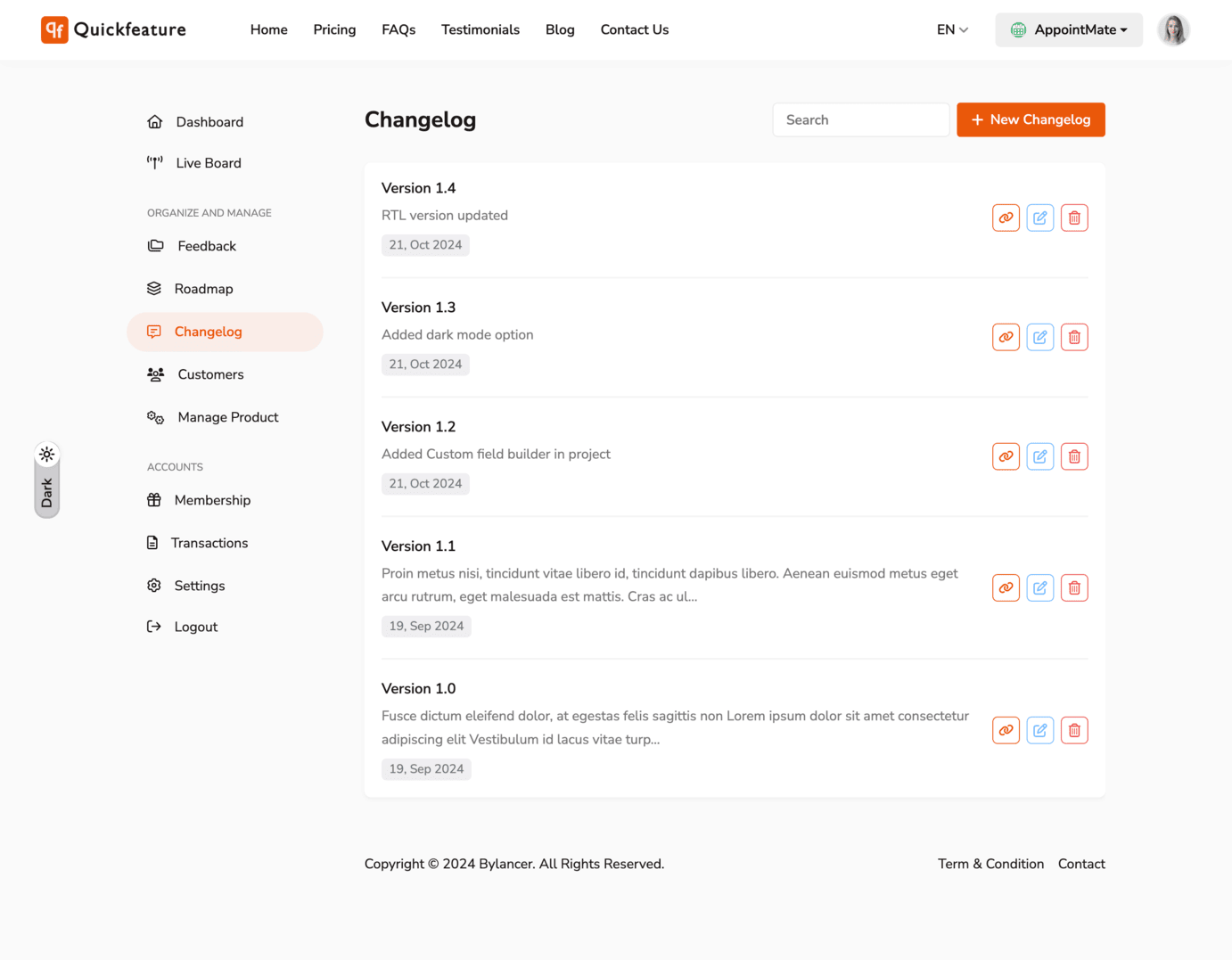Click the Version 1.2 title
Viewport: 1232px width, 960px height.
coord(418,427)
